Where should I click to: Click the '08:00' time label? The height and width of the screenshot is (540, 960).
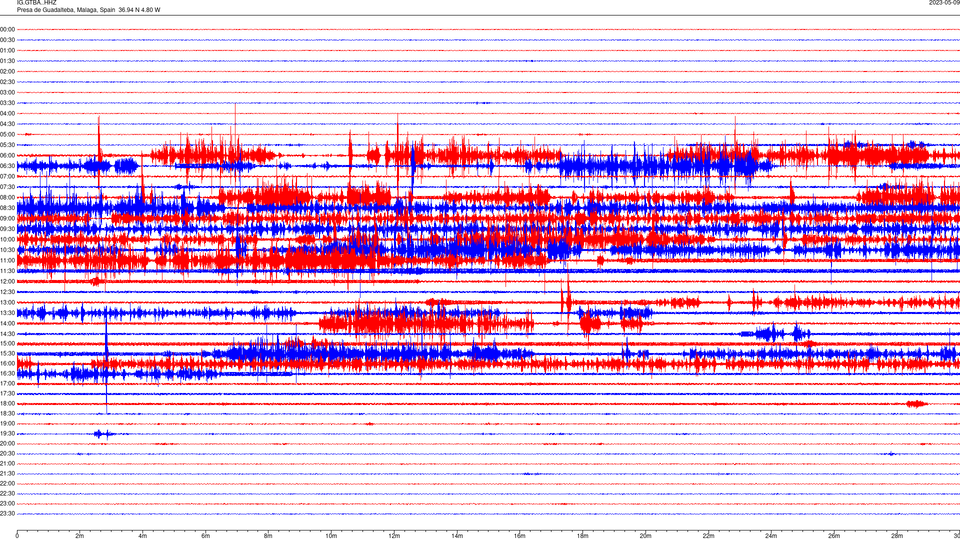[7, 198]
